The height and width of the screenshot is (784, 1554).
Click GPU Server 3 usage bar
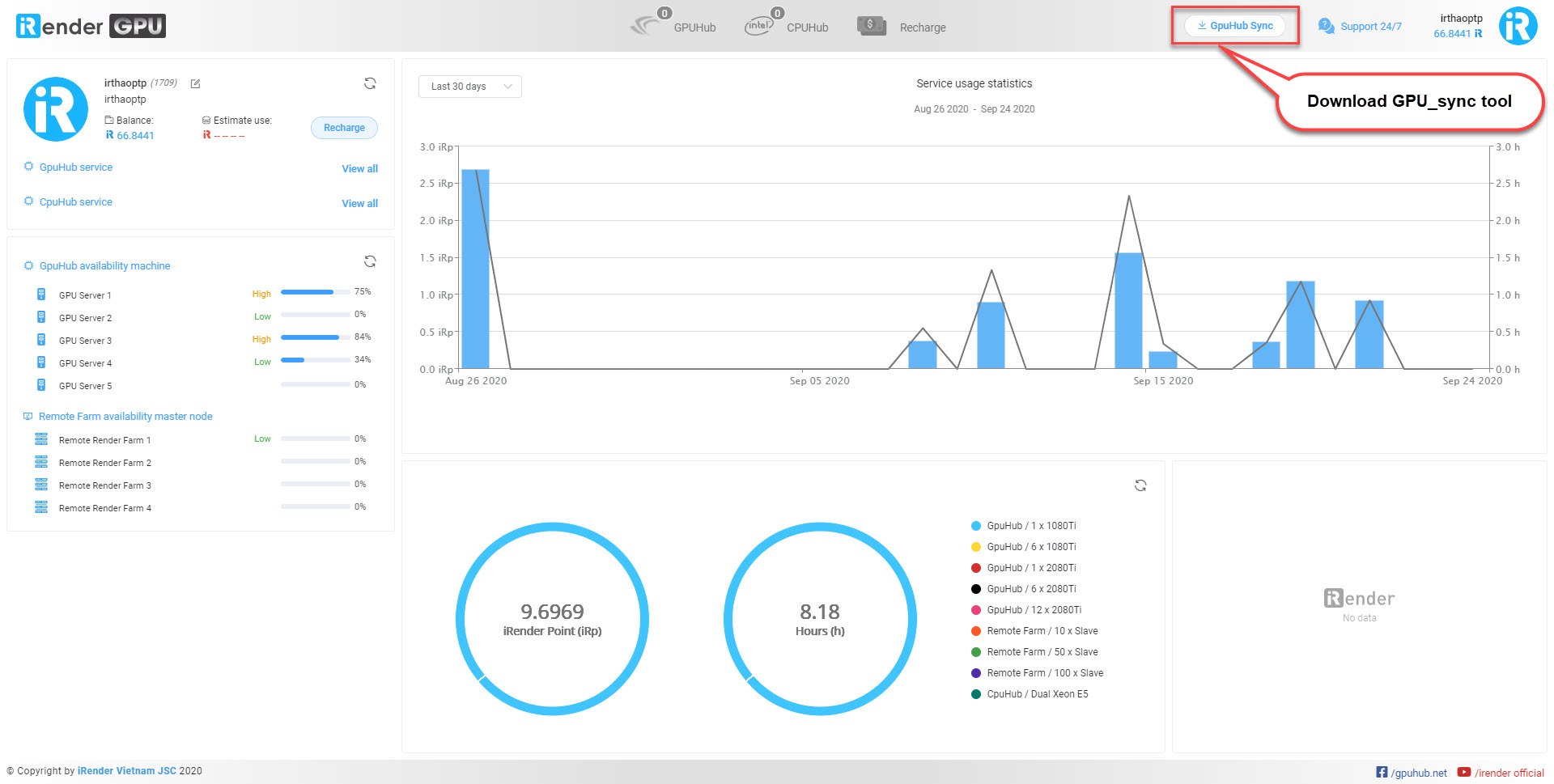(315, 337)
